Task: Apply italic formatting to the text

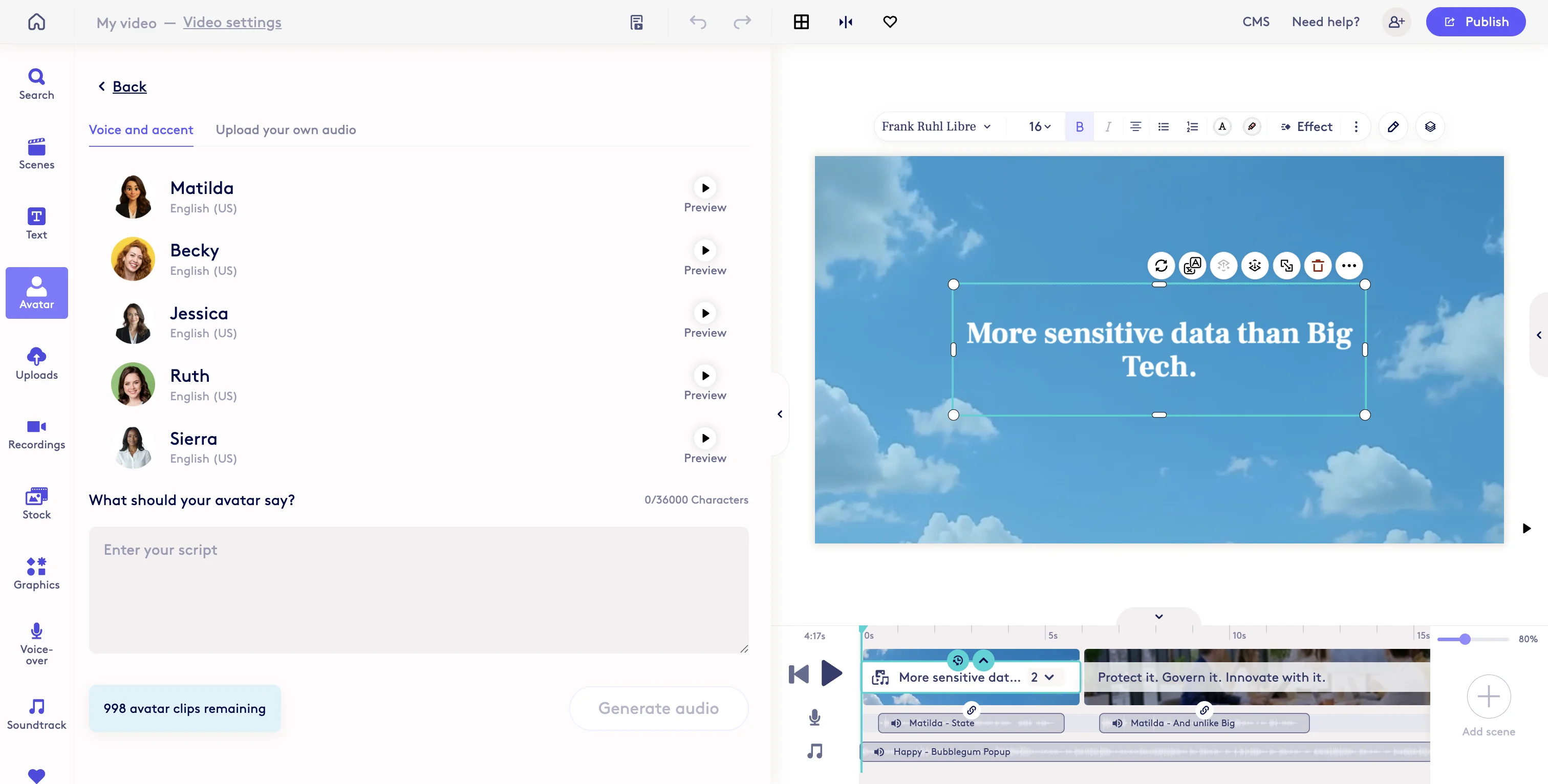Action: pos(1109,126)
